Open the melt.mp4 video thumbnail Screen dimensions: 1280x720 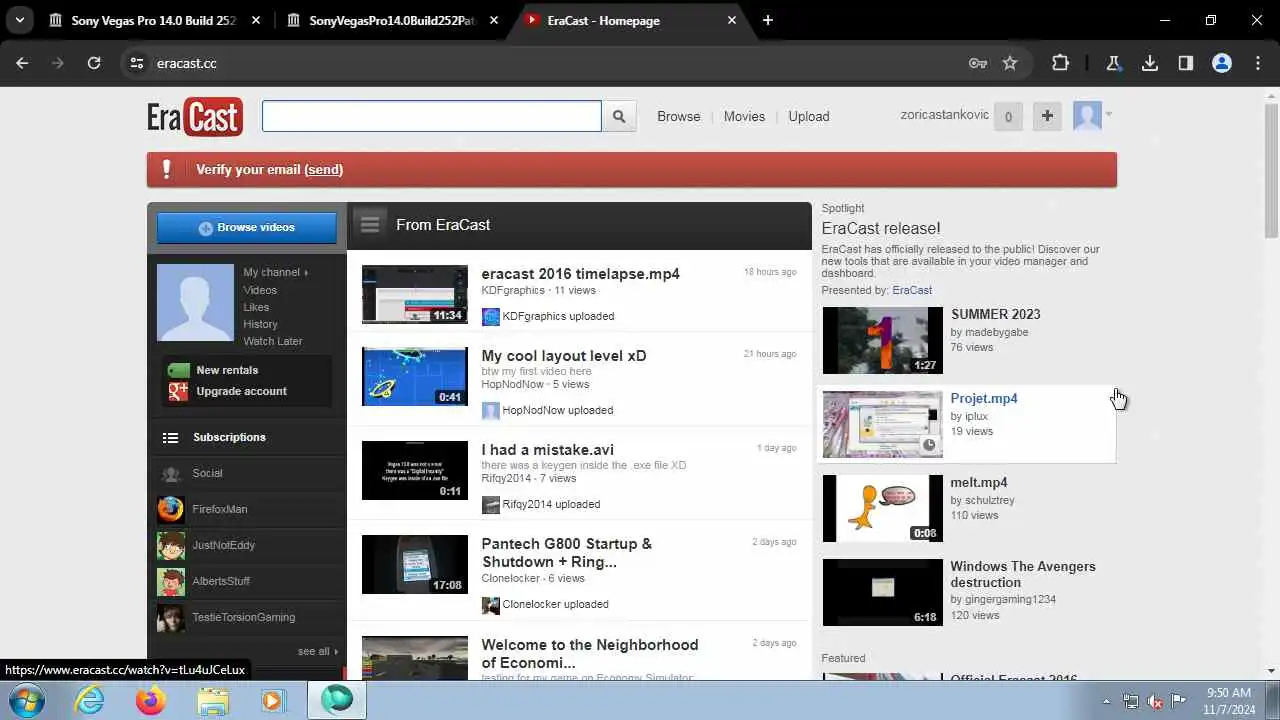[x=882, y=508]
